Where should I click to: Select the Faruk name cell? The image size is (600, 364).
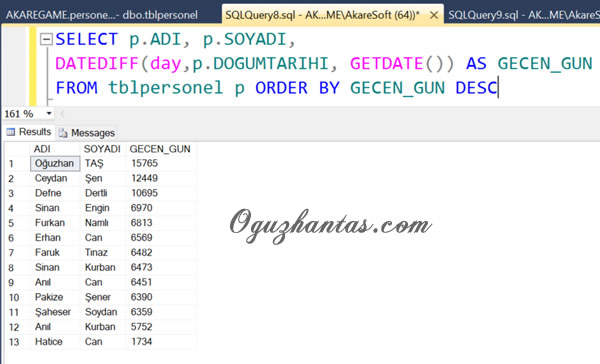tap(55, 253)
